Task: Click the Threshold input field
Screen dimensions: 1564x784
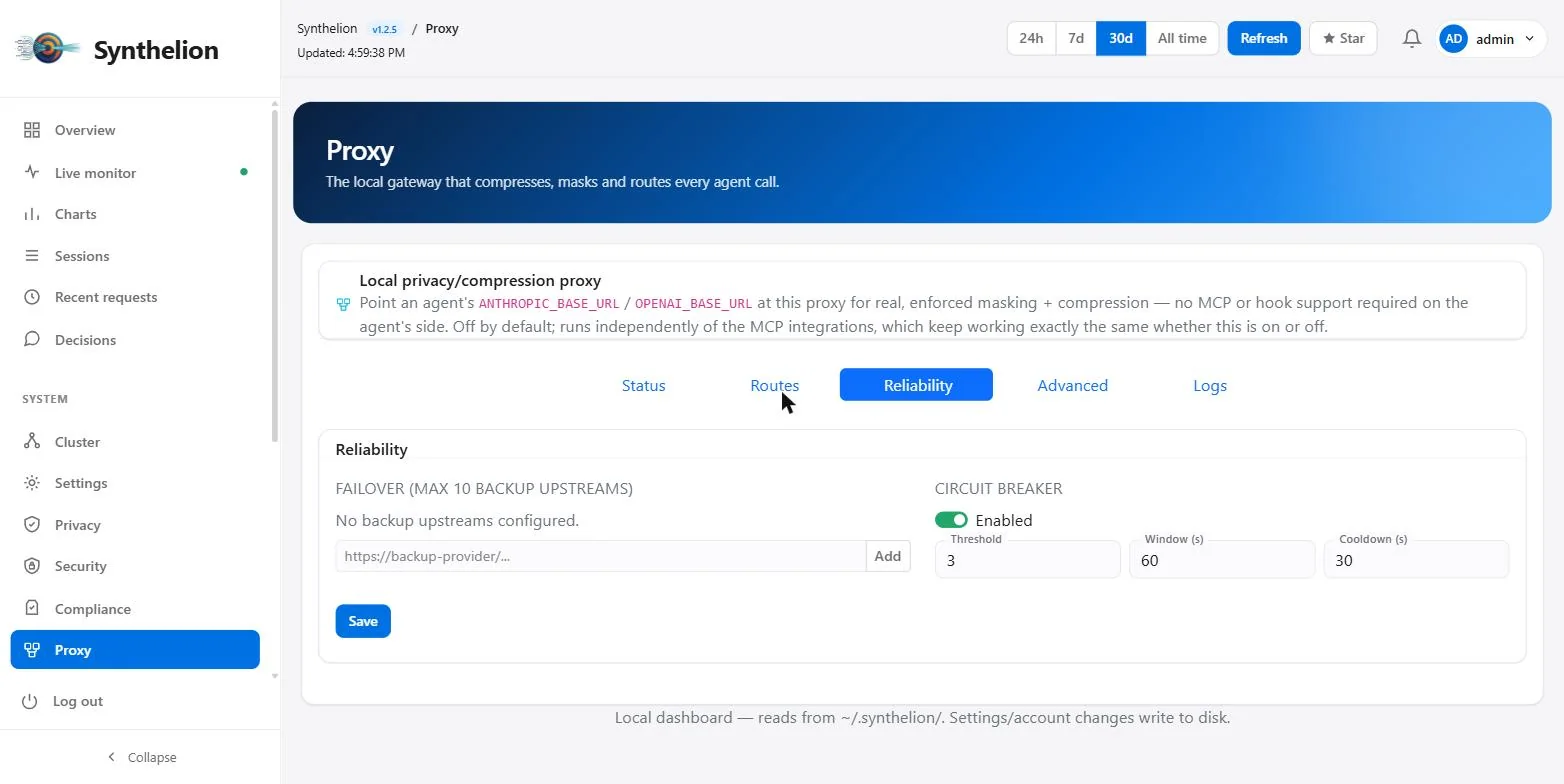Action: tap(1028, 560)
